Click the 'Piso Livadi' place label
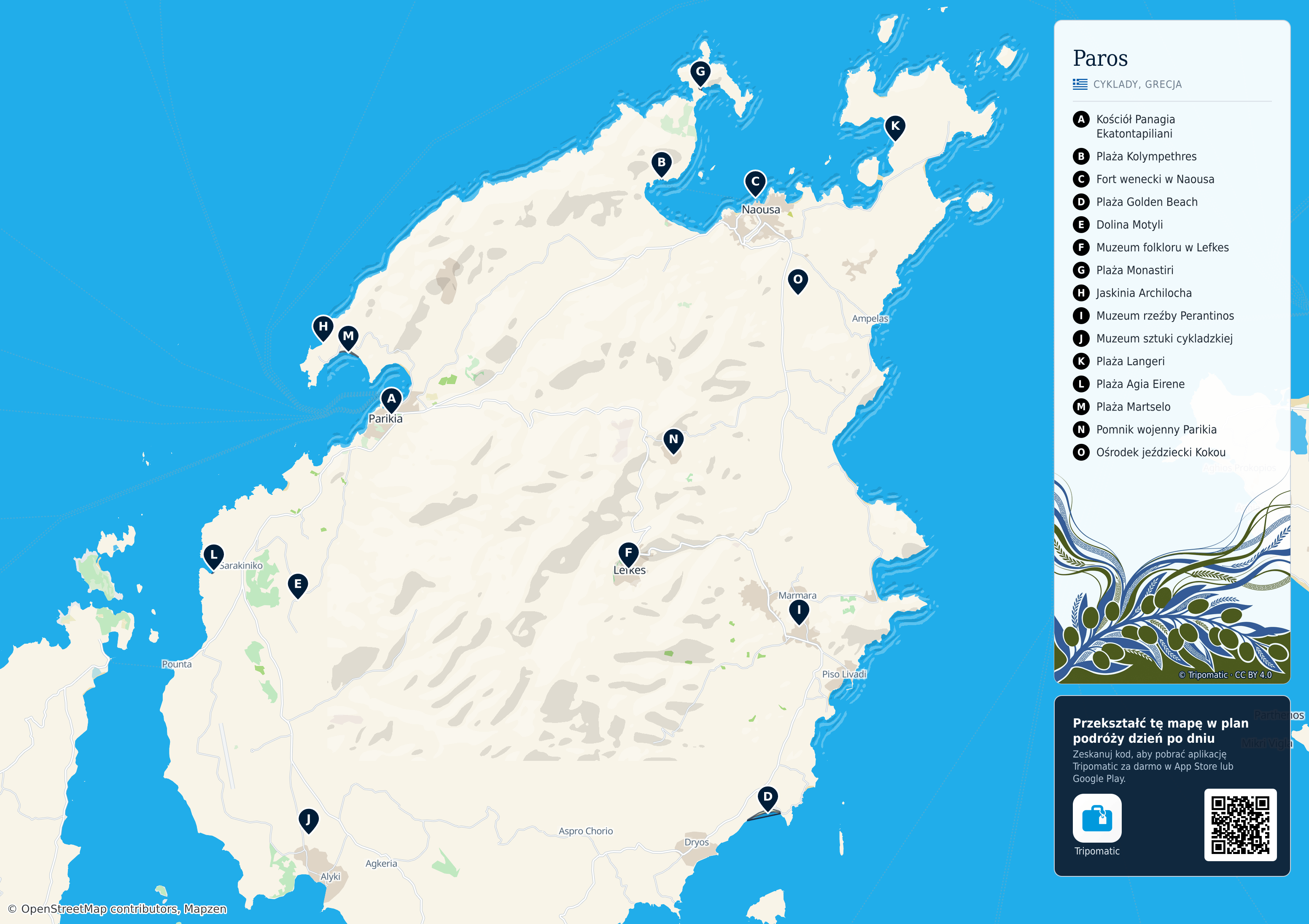1309x924 pixels. (x=844, y=674)
